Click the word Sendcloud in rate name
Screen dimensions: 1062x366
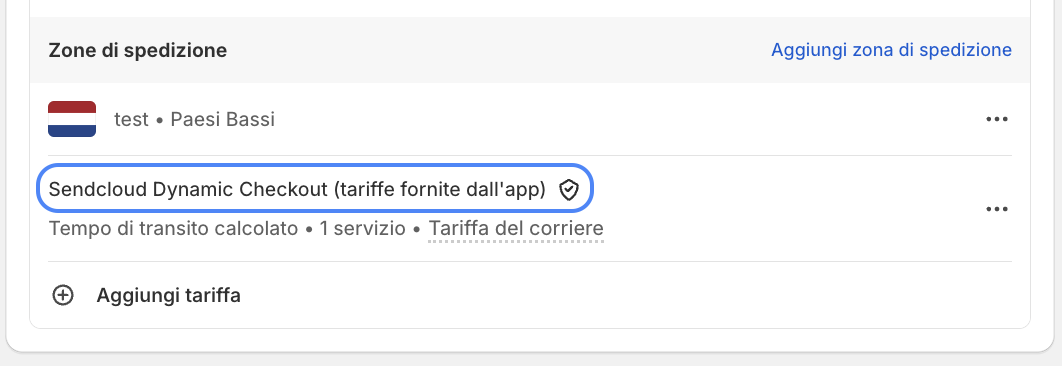coord(98,190)
